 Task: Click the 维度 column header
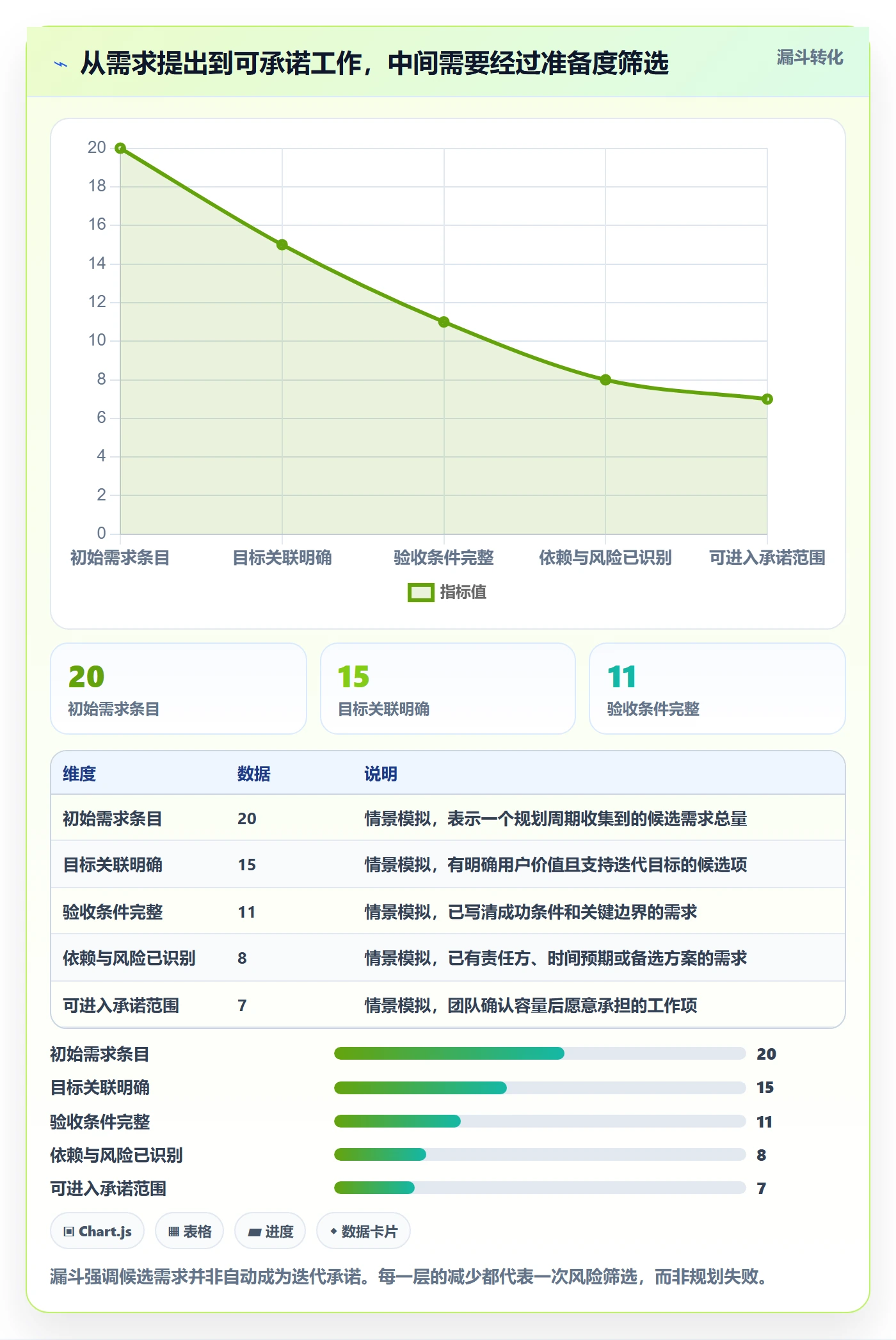point(79,774)
